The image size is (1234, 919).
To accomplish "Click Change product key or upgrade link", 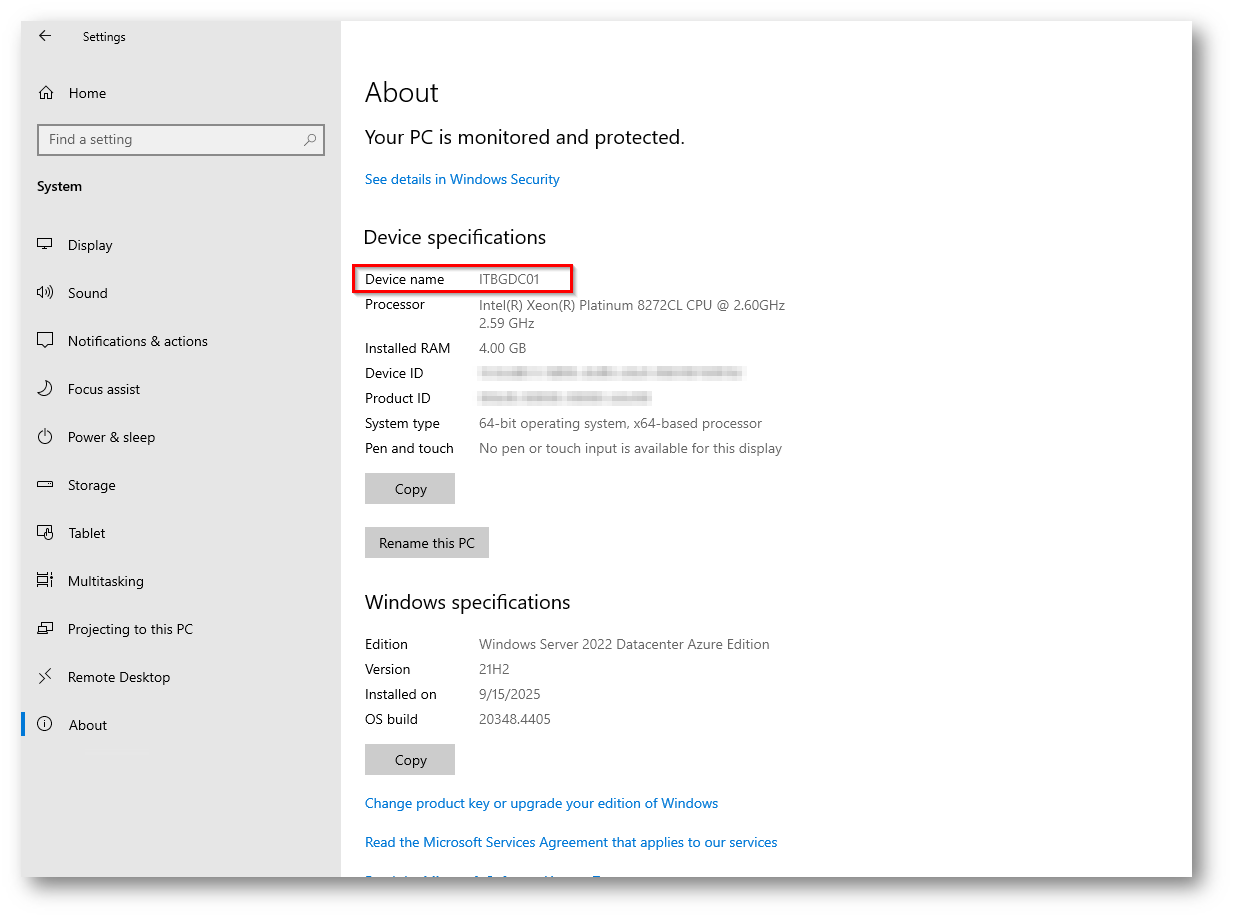I will [x=541, y=803].
